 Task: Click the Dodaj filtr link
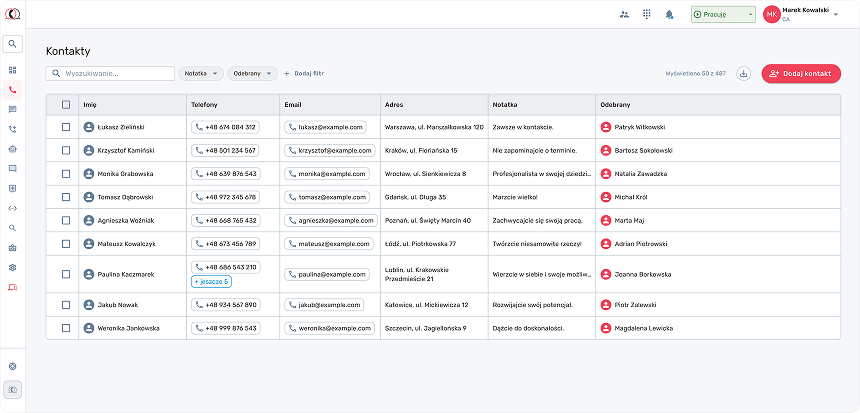tap(304, 73)
